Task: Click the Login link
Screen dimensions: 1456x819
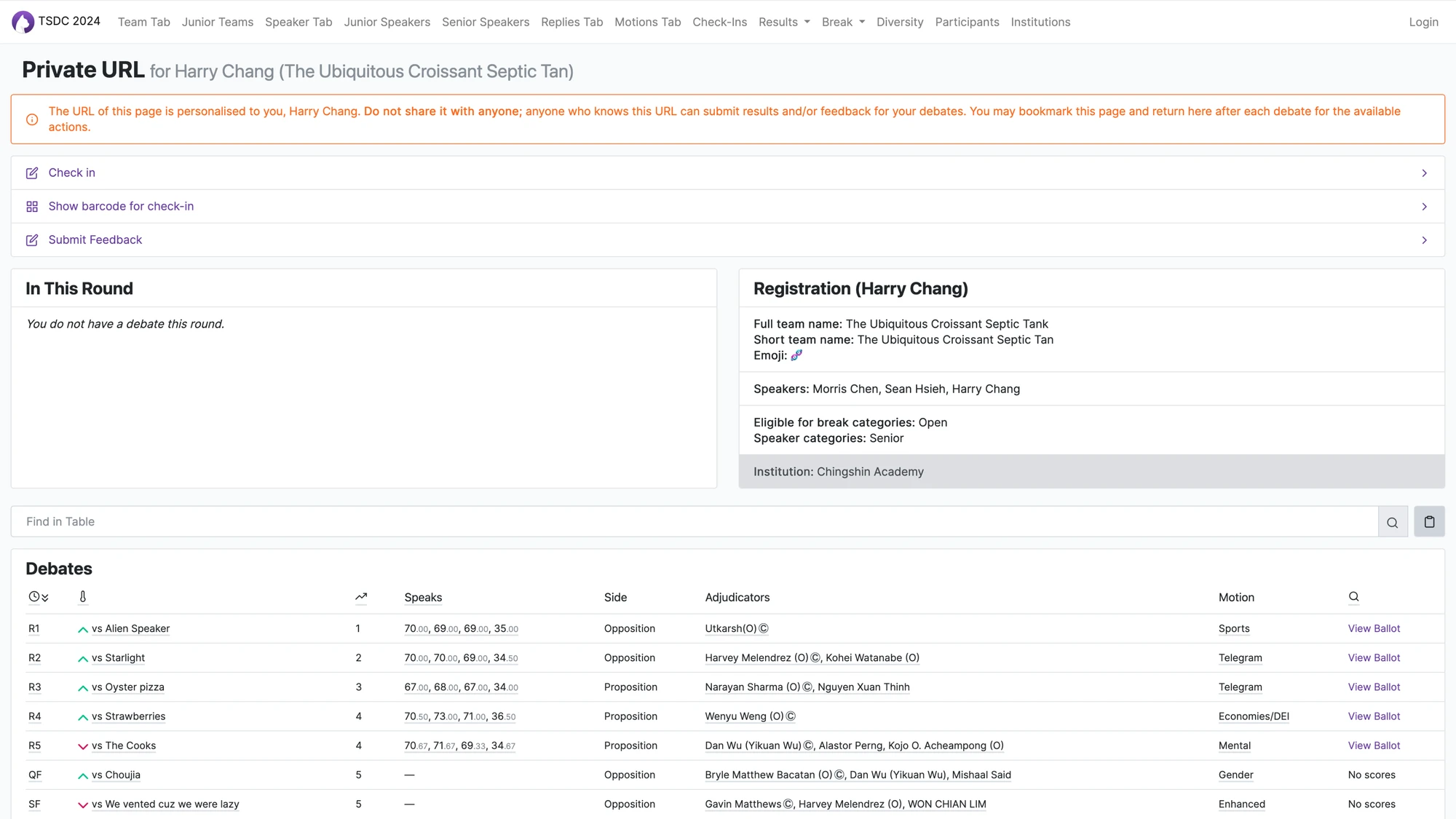Action: (x=1423, y=22)
